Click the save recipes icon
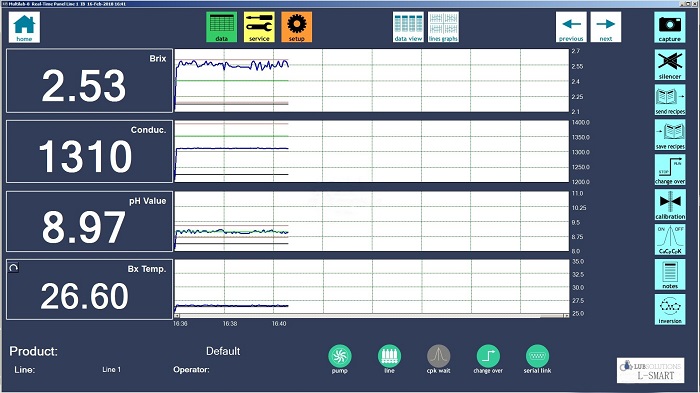 (670, 134)
